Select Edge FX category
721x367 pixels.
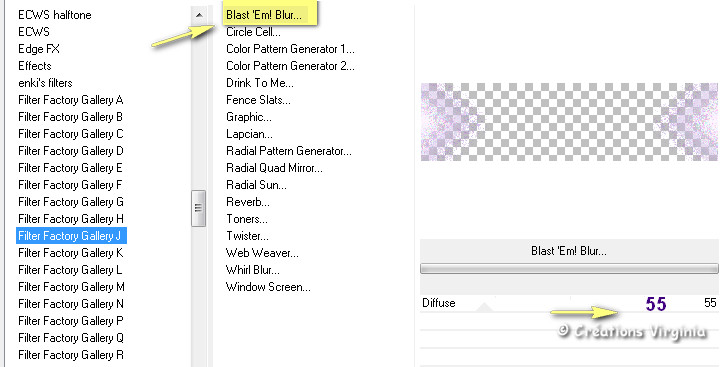point(39,49)
